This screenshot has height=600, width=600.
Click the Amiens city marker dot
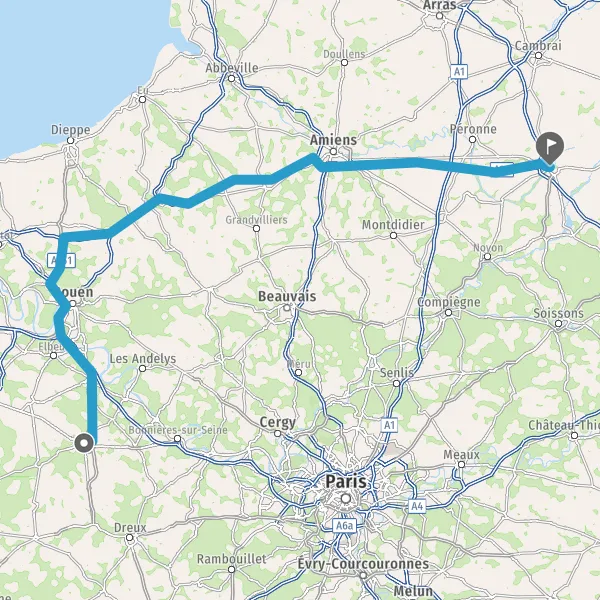[x=333, y=152]
